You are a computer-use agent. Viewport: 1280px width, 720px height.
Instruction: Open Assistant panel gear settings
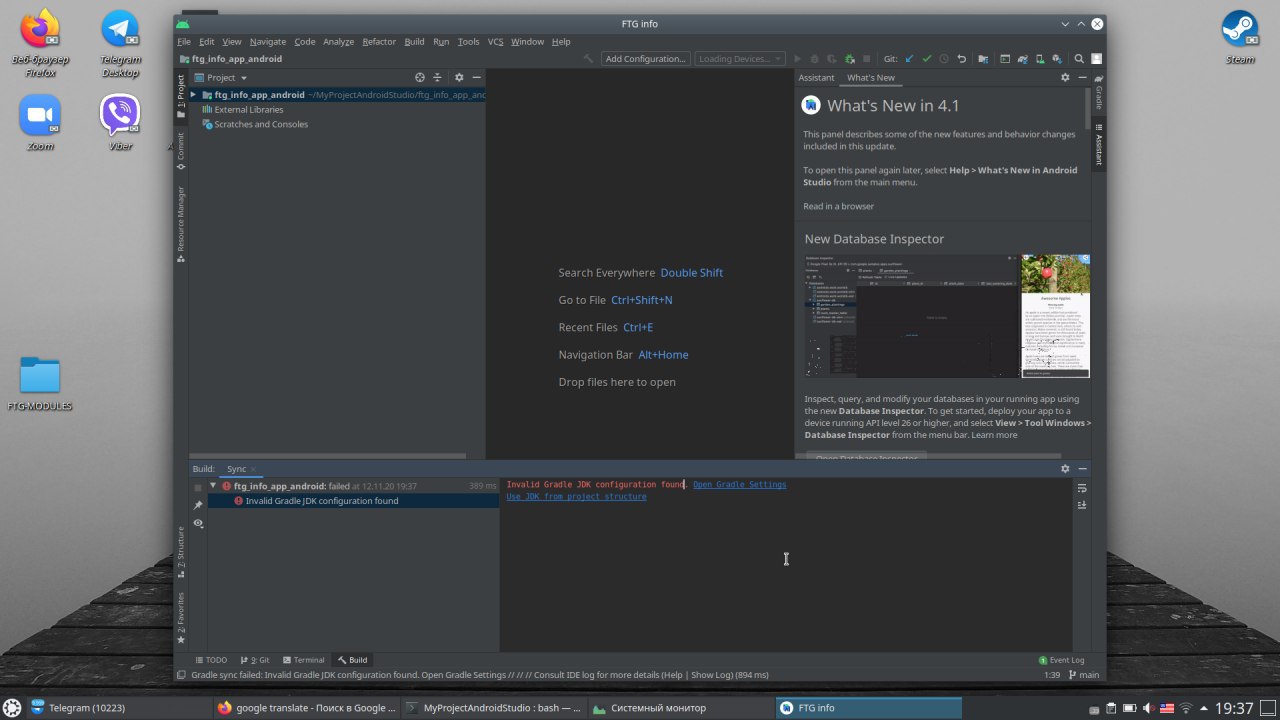[1065, 77]
